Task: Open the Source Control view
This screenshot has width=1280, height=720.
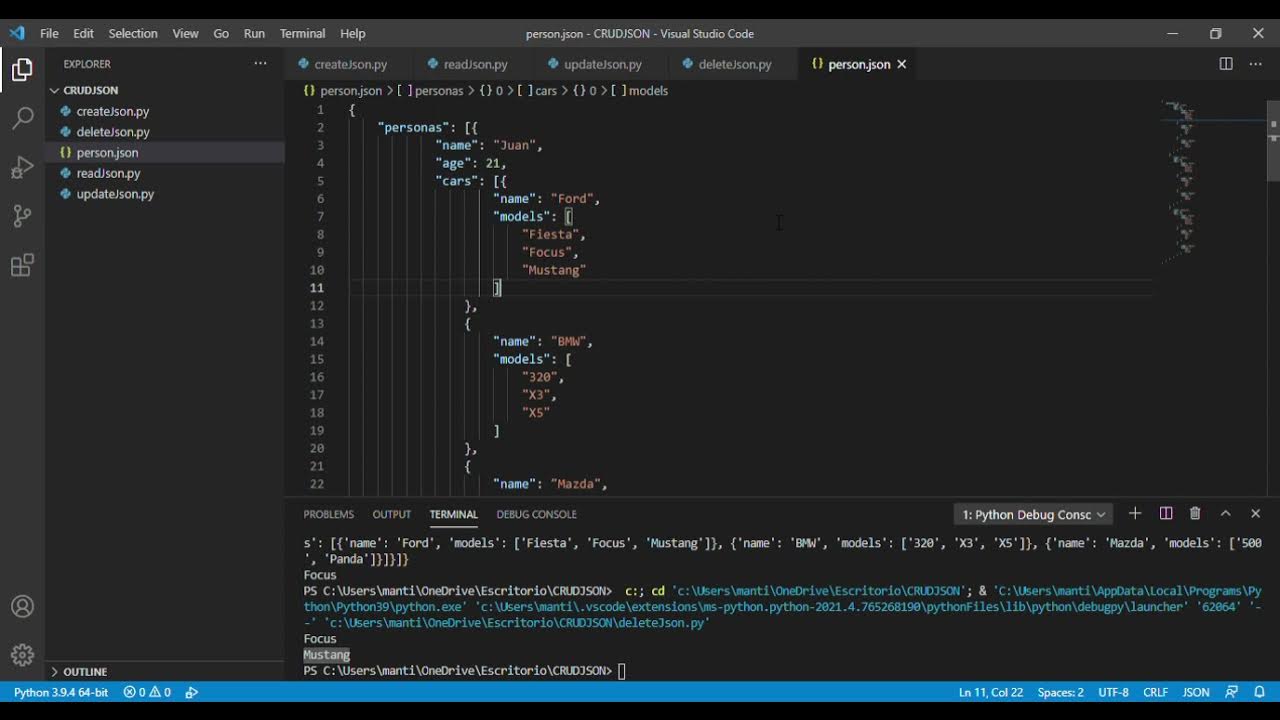Action: pyautogui.click(x=22, y=216)
